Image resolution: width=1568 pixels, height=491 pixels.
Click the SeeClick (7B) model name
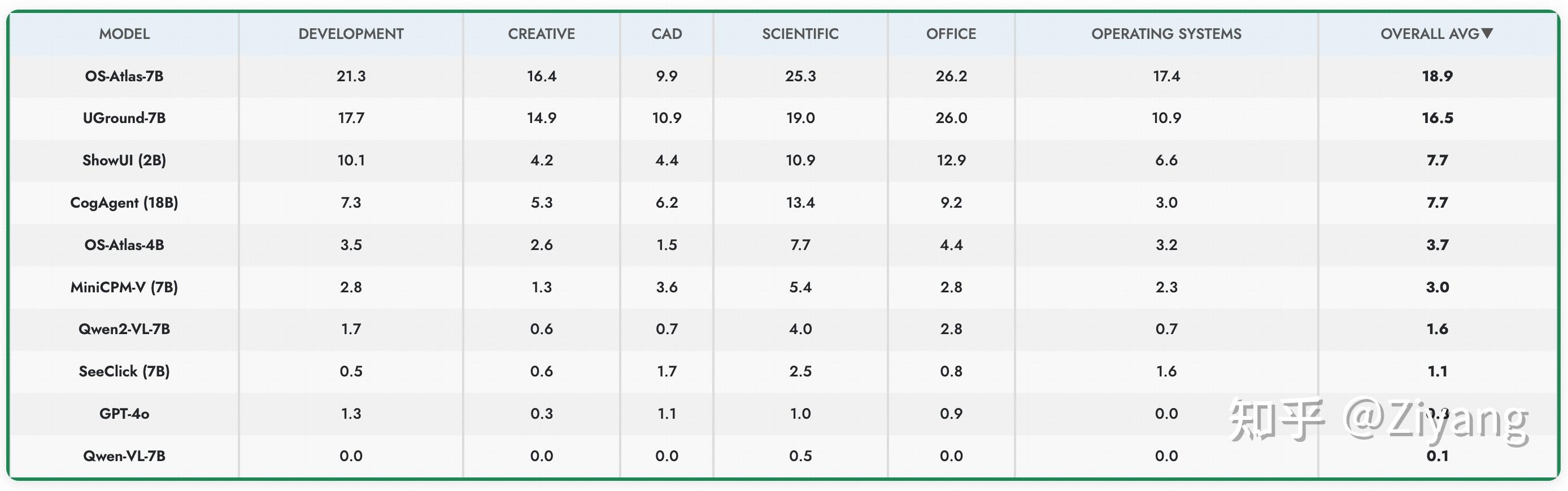[x=124, y=371]
